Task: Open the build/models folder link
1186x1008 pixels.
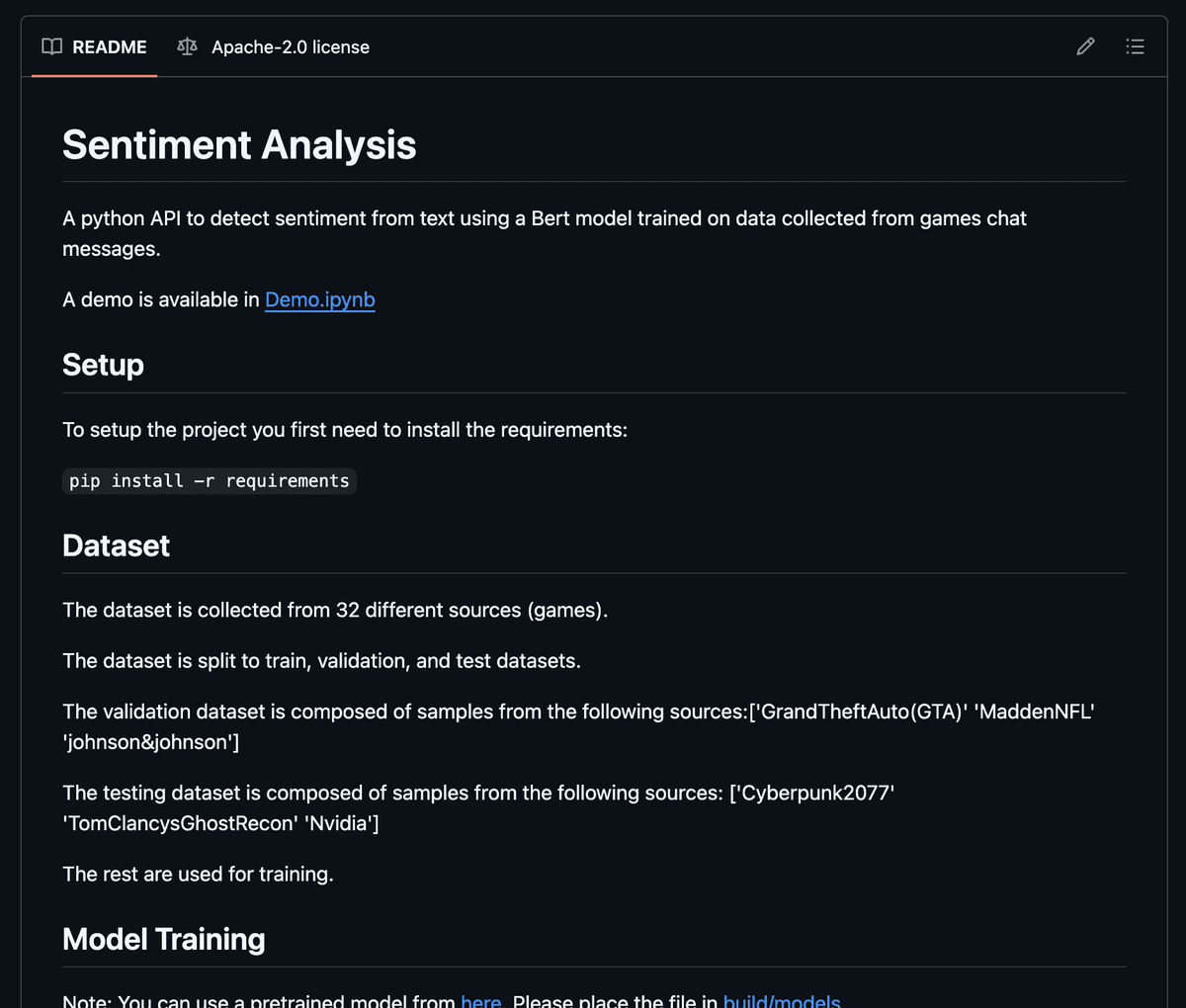Action: [x=782, y=1000]
